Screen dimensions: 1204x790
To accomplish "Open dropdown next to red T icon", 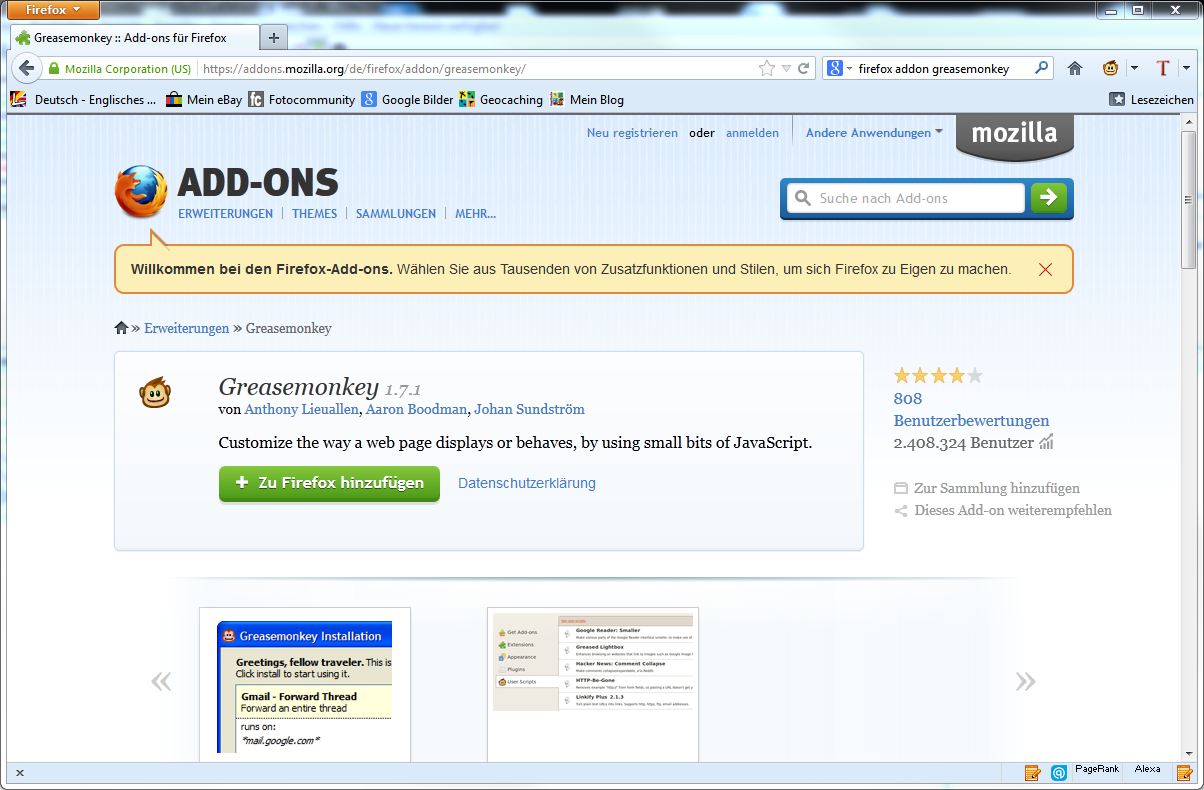I will [1187, 69].
